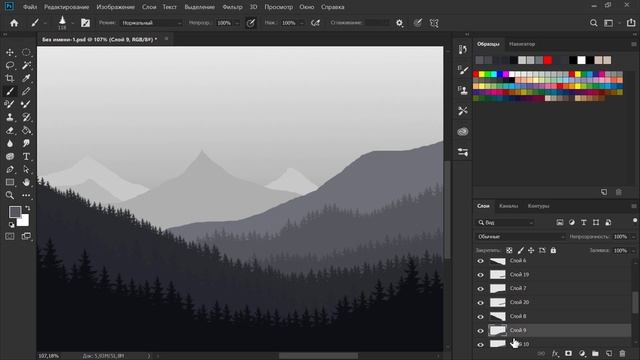
Task: Select the Magic Wand tool
Action: (x=26, y=65)
